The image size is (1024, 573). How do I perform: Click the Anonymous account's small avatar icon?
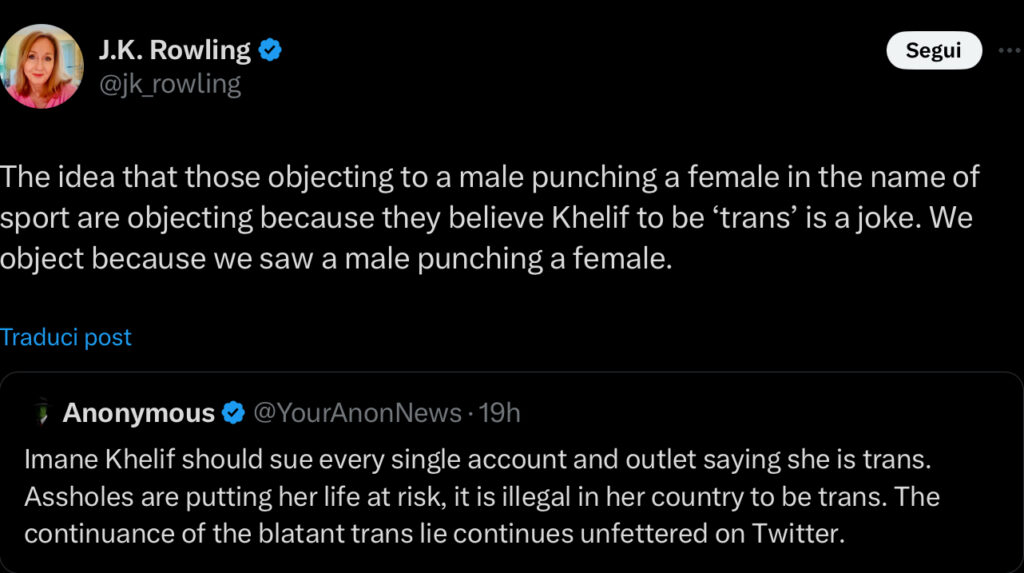tap(41, 412)
